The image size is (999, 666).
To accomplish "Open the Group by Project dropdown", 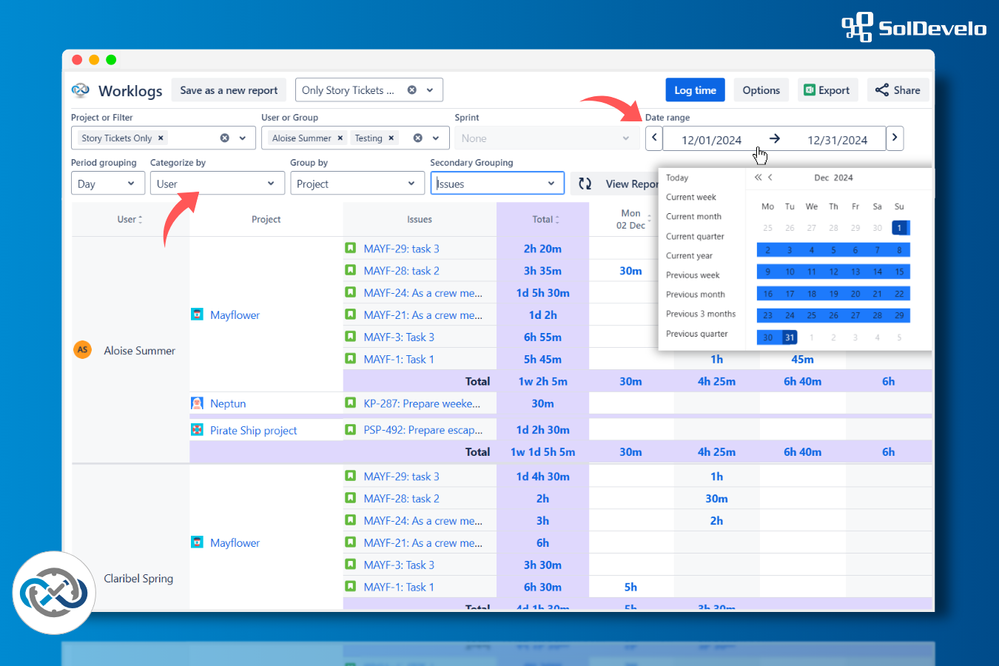I will click(x=357, y=184).
